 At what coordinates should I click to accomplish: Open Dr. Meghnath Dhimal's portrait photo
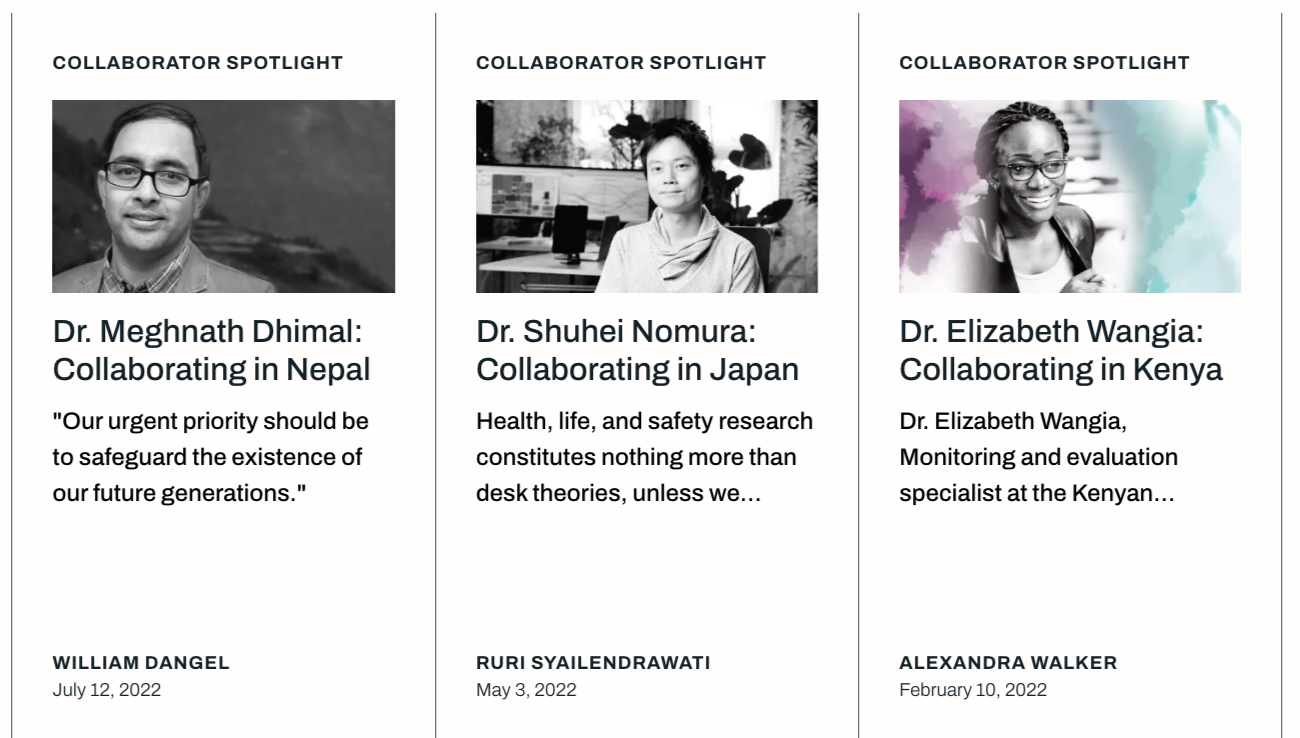pyautogui.click(x=223, y=196)
